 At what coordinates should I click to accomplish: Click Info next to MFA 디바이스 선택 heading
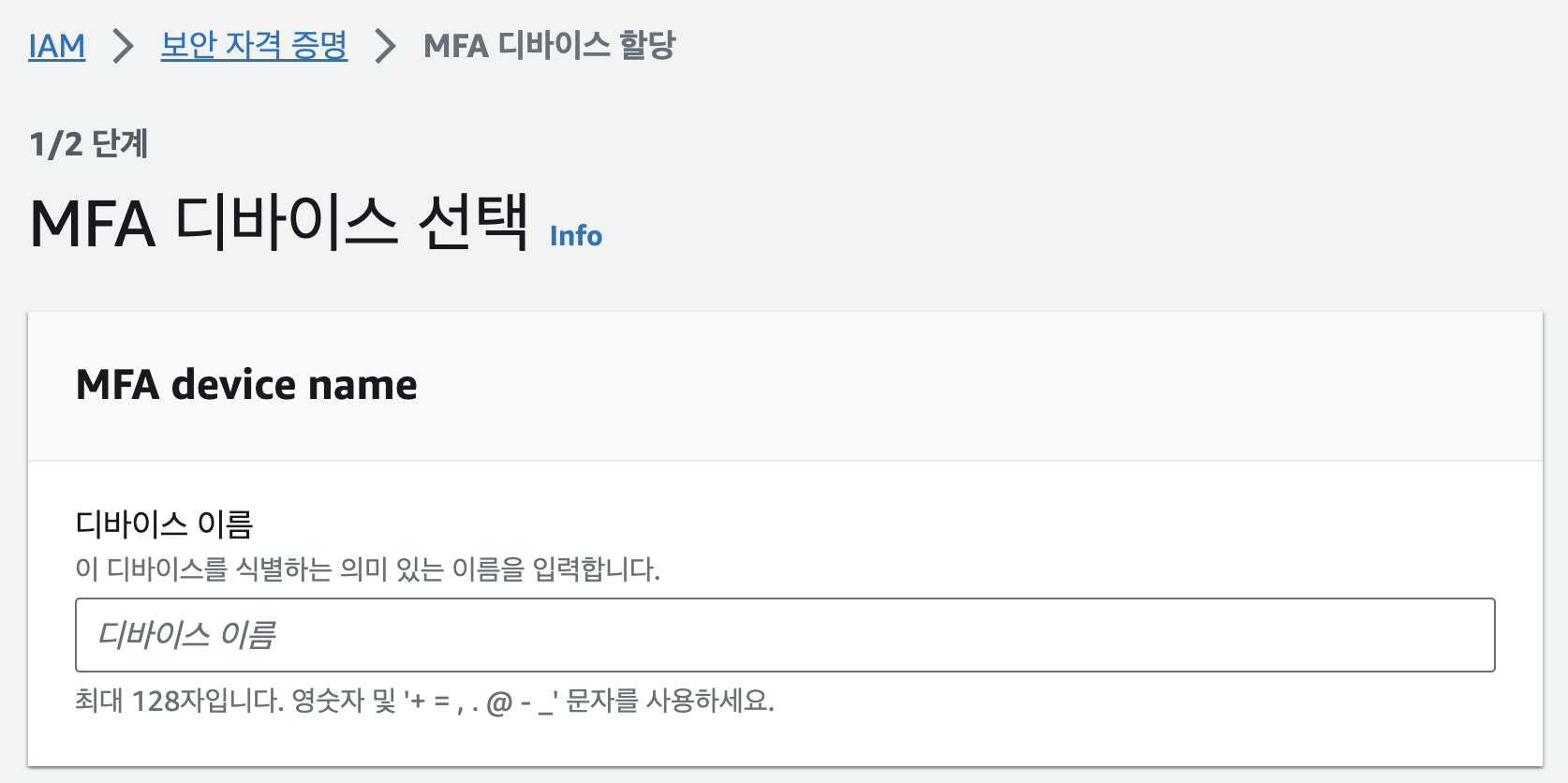click(576, 236)
